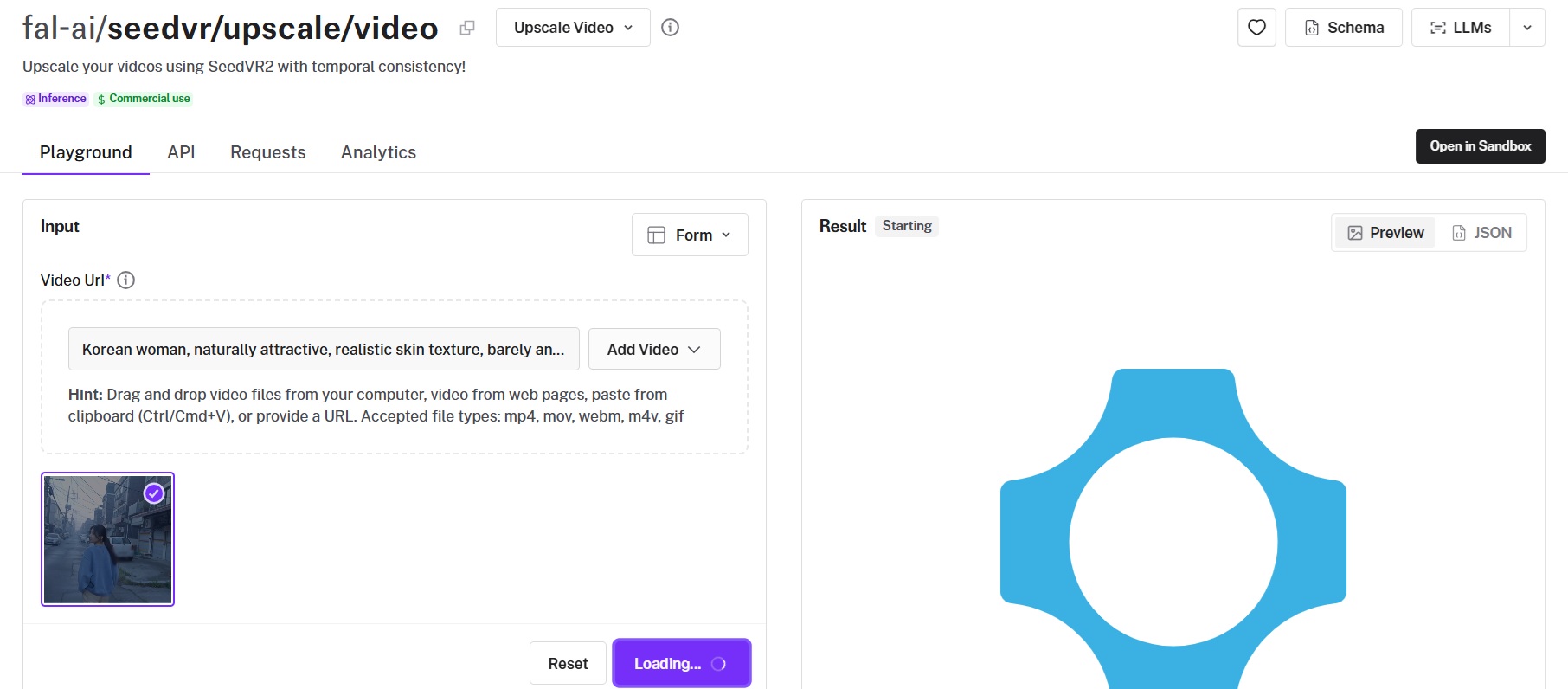Click the Loading... run button

pos(682,663)
